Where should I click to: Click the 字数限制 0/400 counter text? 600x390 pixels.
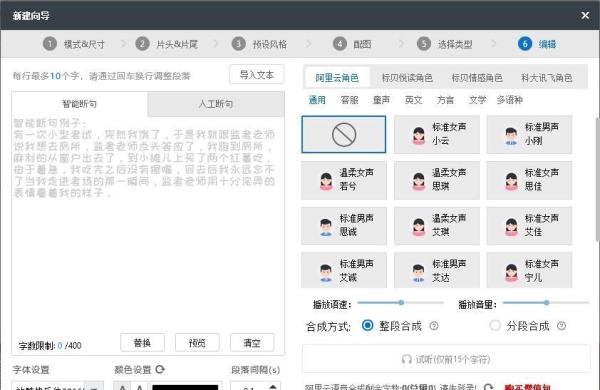50,346
